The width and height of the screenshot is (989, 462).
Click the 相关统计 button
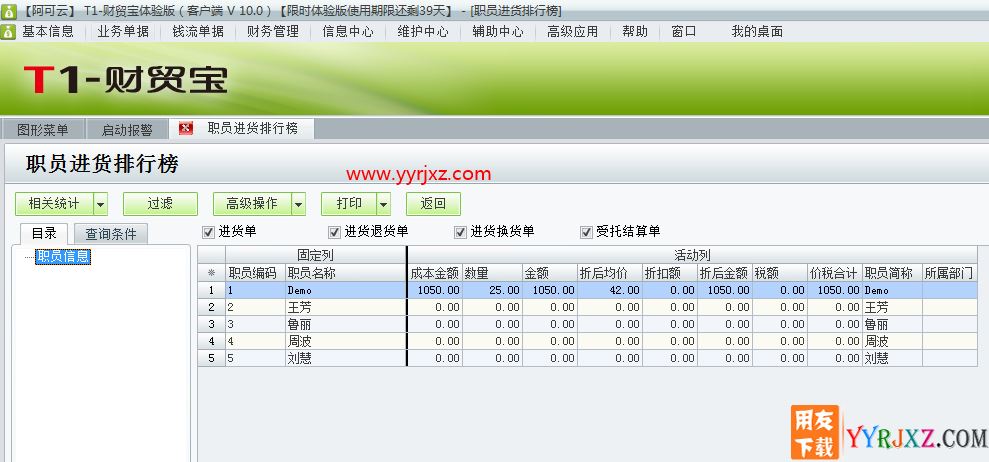[x=54, y=204]
